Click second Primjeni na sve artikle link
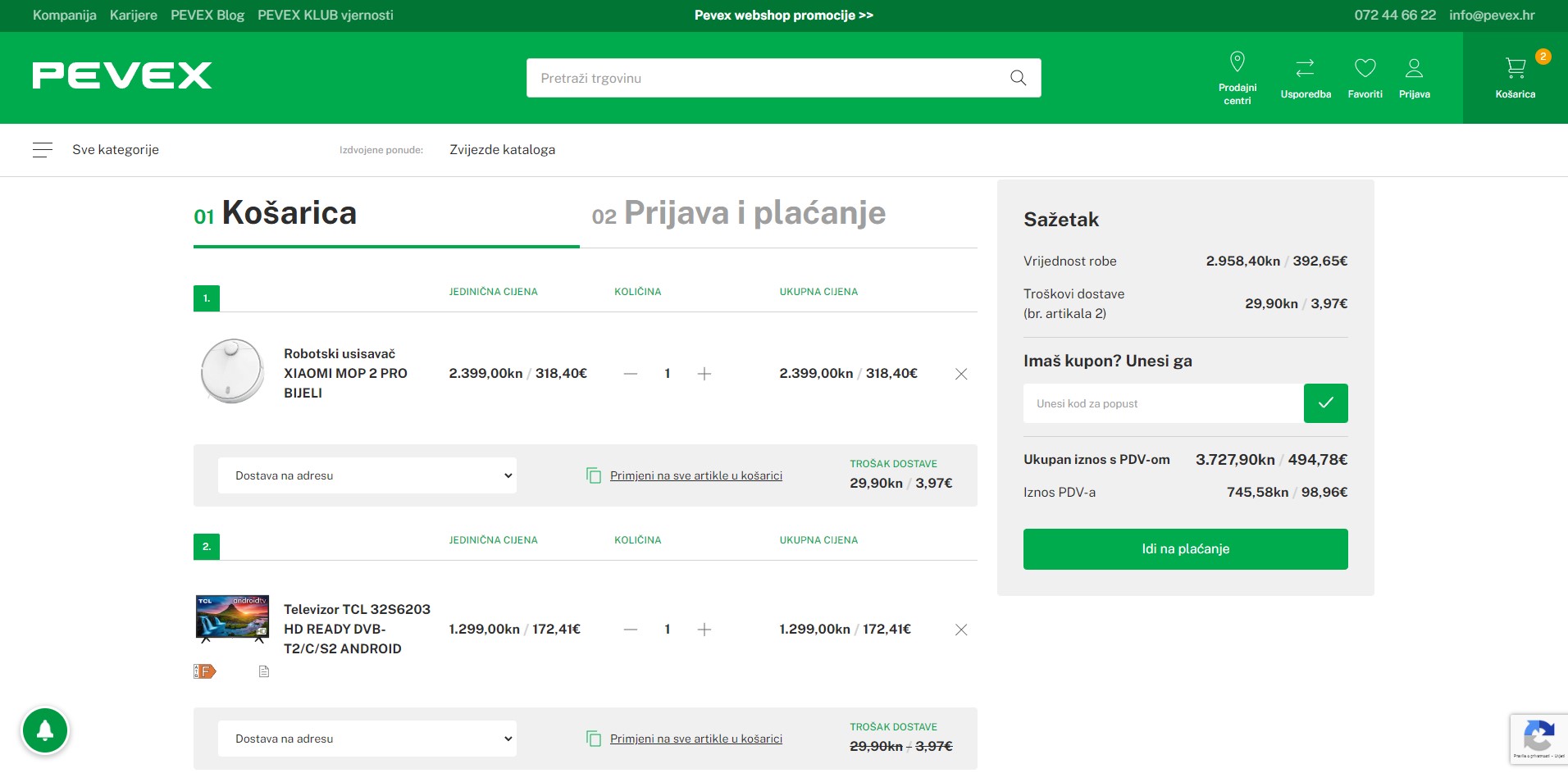The image size is (1568, 773). [x=696, y=739]
